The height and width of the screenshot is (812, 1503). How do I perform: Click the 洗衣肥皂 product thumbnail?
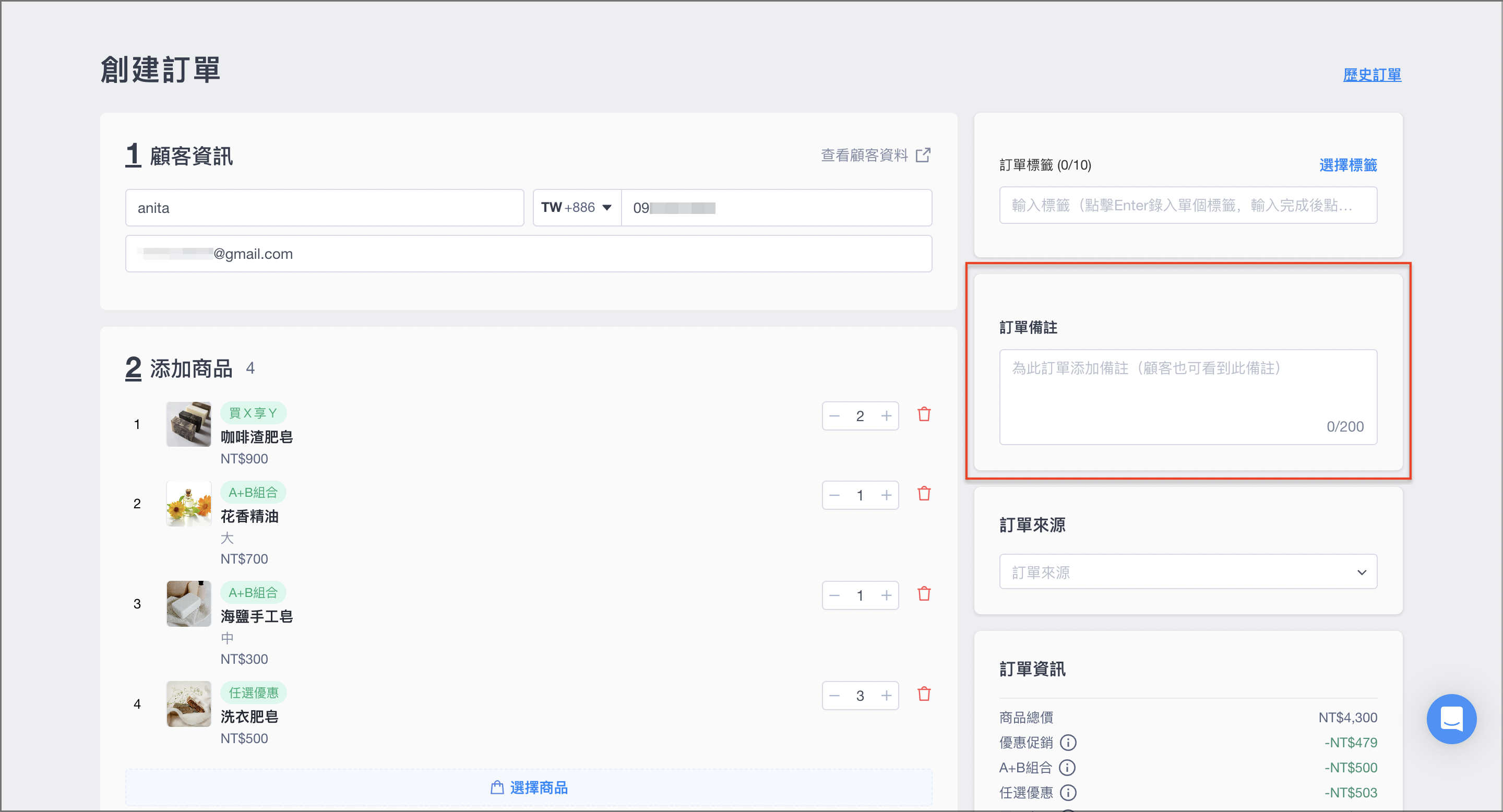click(x=188, y=704)
